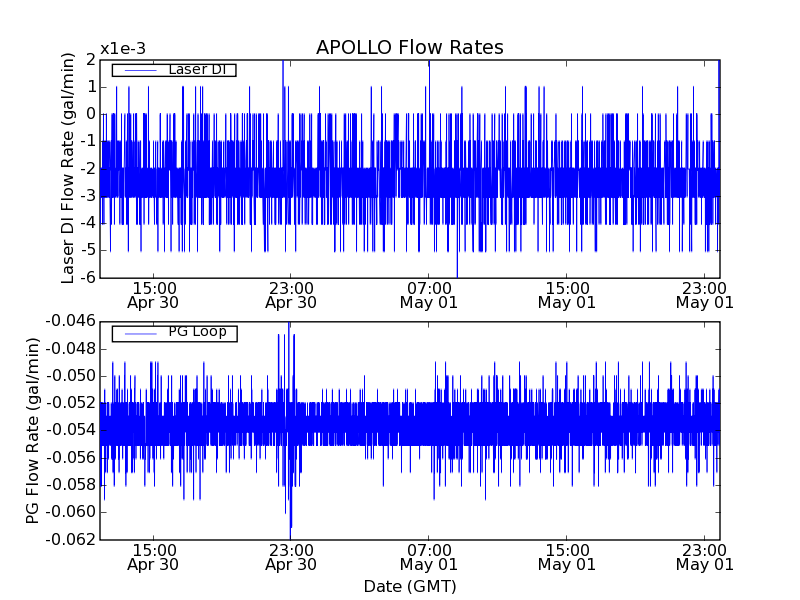The width and height of the screenshot is (800, 600).
Task: Click the 07:00 May 01 tick under Laser DI plot
Action: click(x=429, y=294)
